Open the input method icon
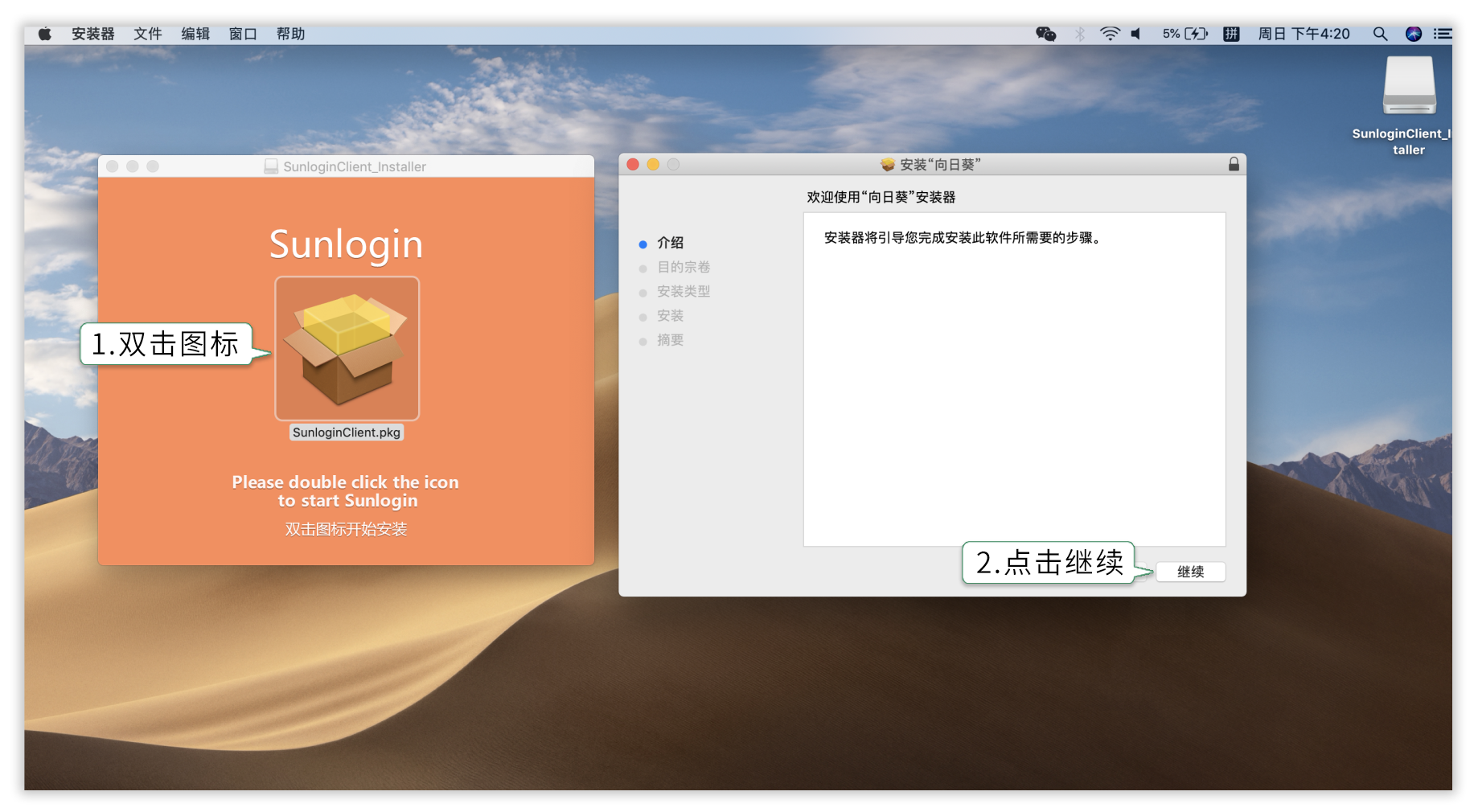The height and width of the screenshot is (812, 1474). coord(1231,34)
